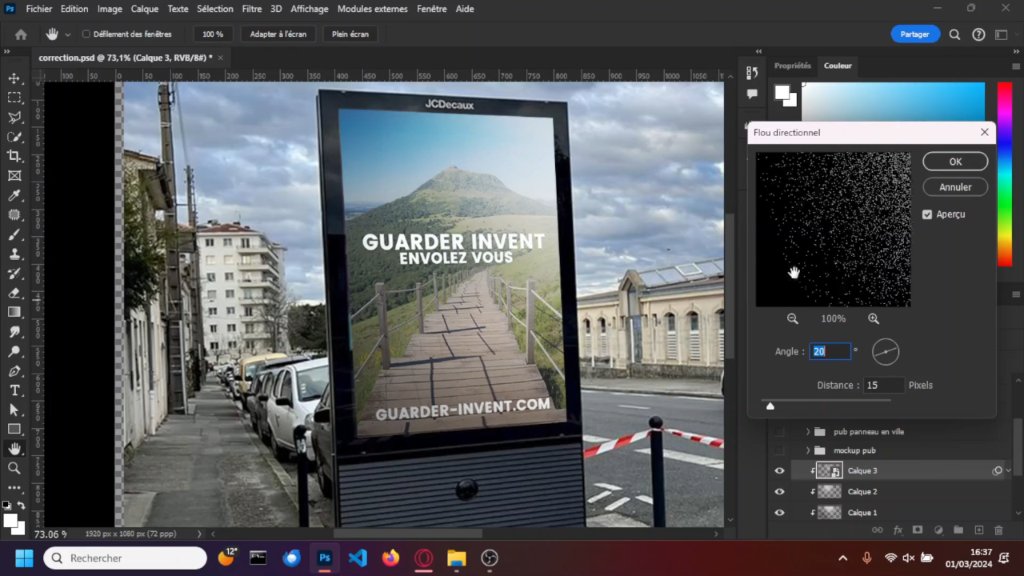Select the History Brush tool
The image size is (1024, 576).
click(14, 274)
